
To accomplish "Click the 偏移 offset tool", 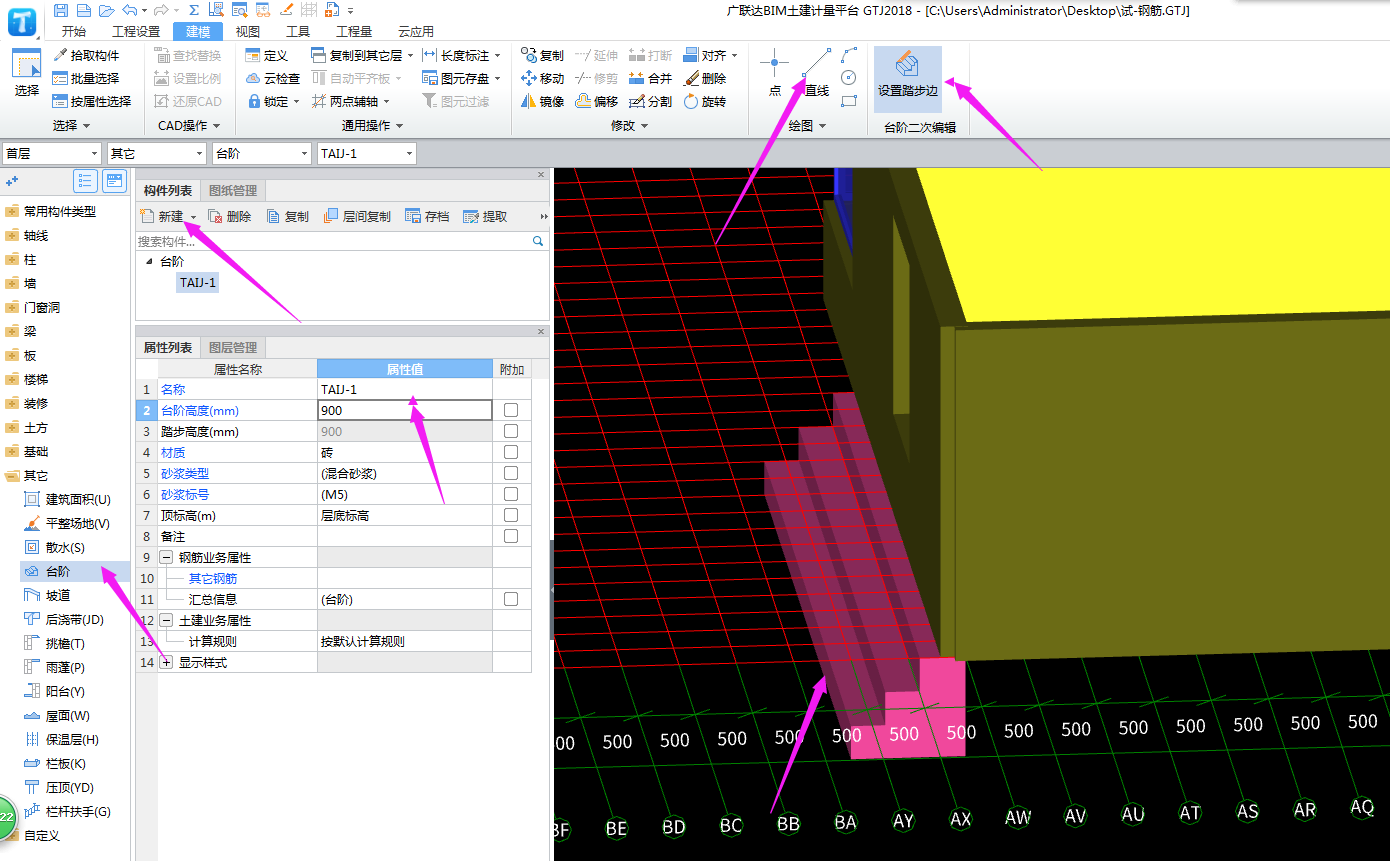I will point(597,101).
